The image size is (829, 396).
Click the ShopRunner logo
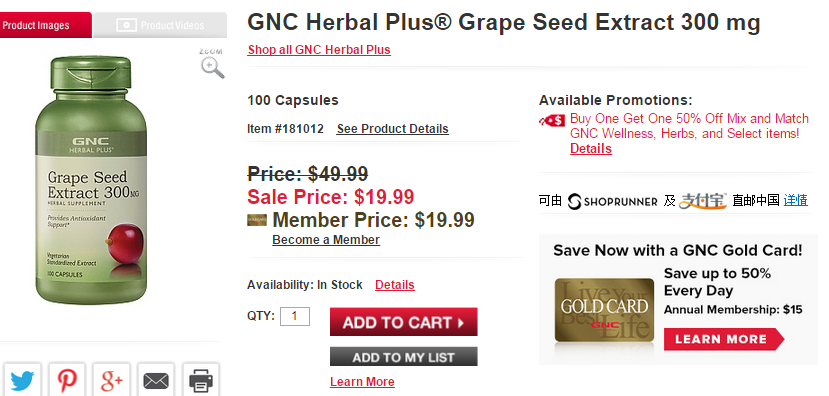612,201
